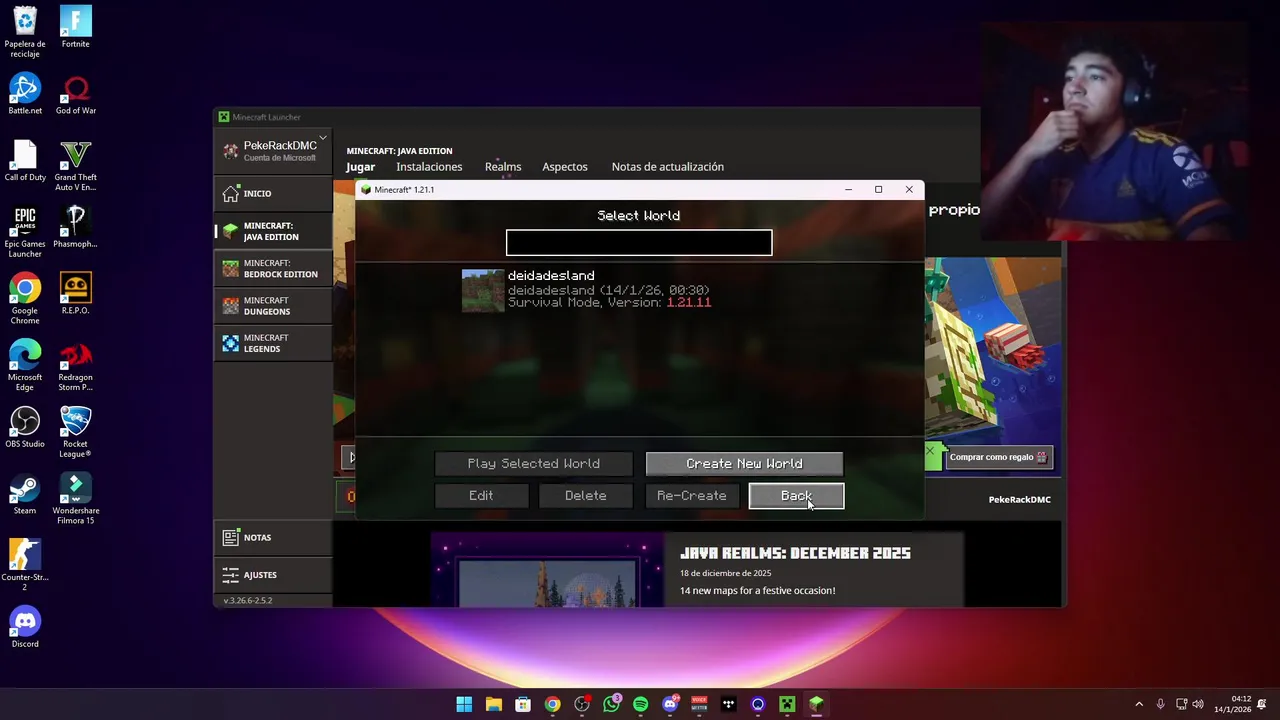This screenshot has height=720, width=1280.
Task: Select the Counter-Strike 2 desktop icon
Action: coord(25,565)
